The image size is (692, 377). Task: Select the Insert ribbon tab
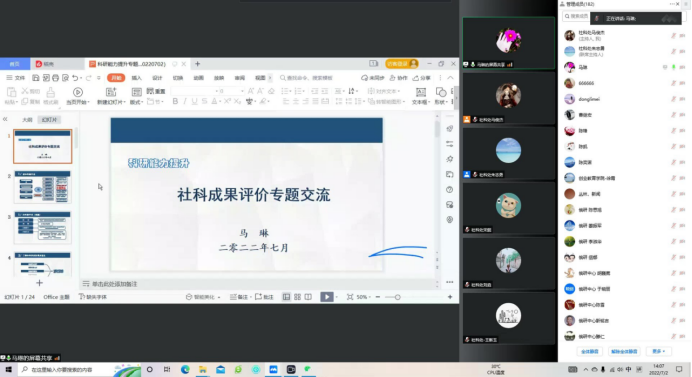coord(136,78)
